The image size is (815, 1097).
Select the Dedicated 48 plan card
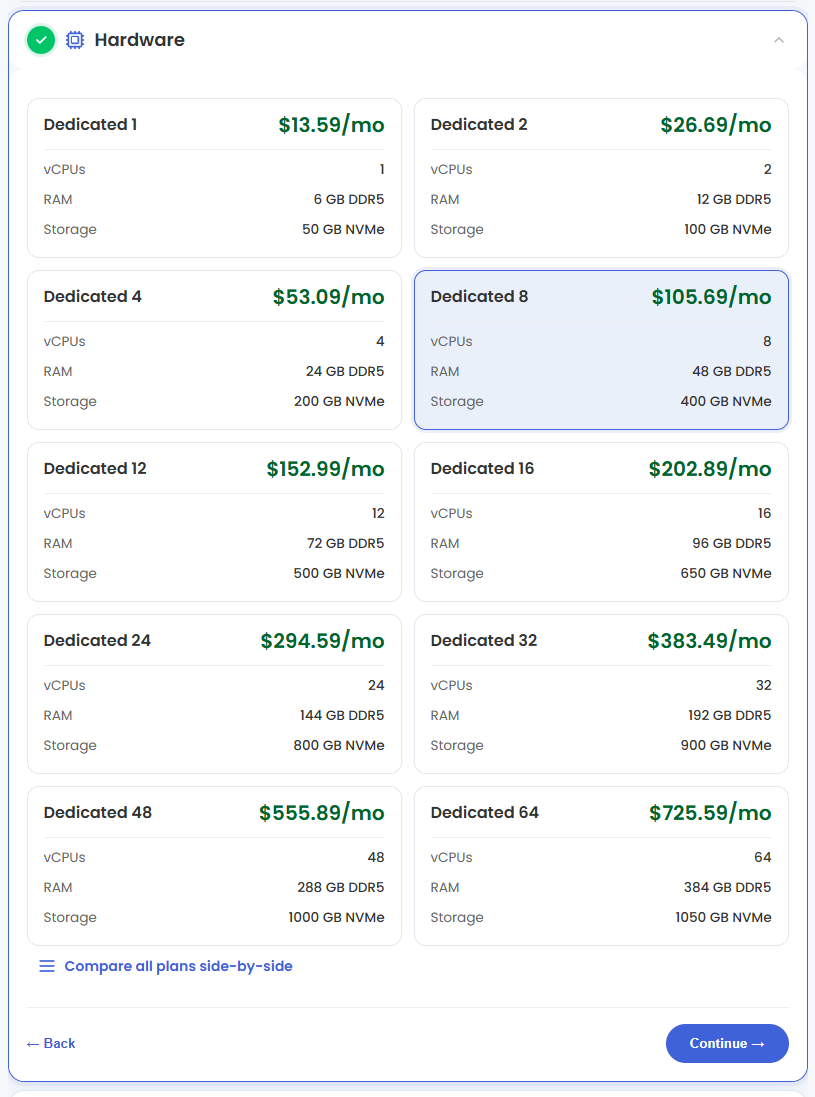(x=214, y=866)
